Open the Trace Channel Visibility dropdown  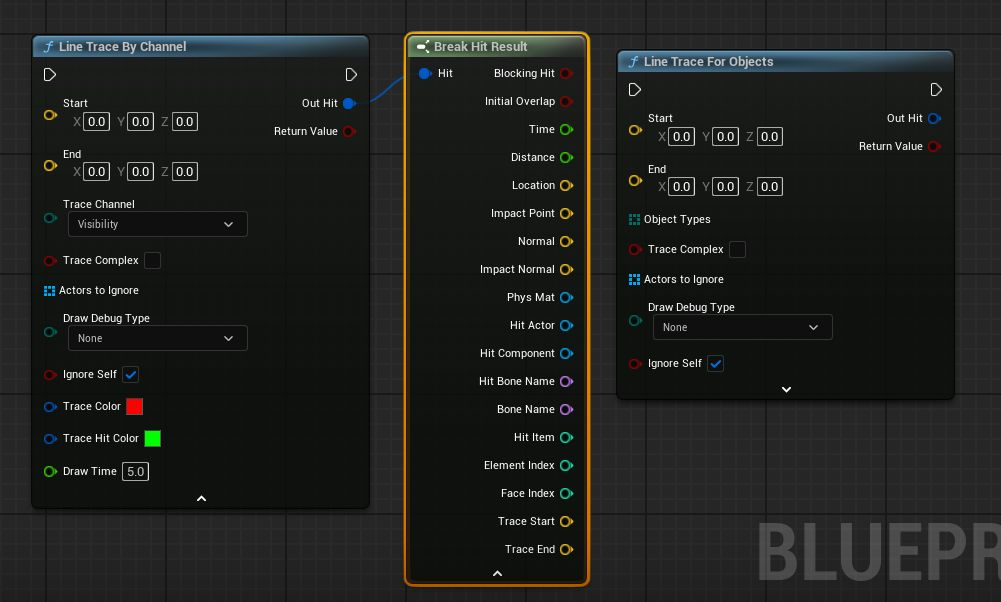point(158,224)
